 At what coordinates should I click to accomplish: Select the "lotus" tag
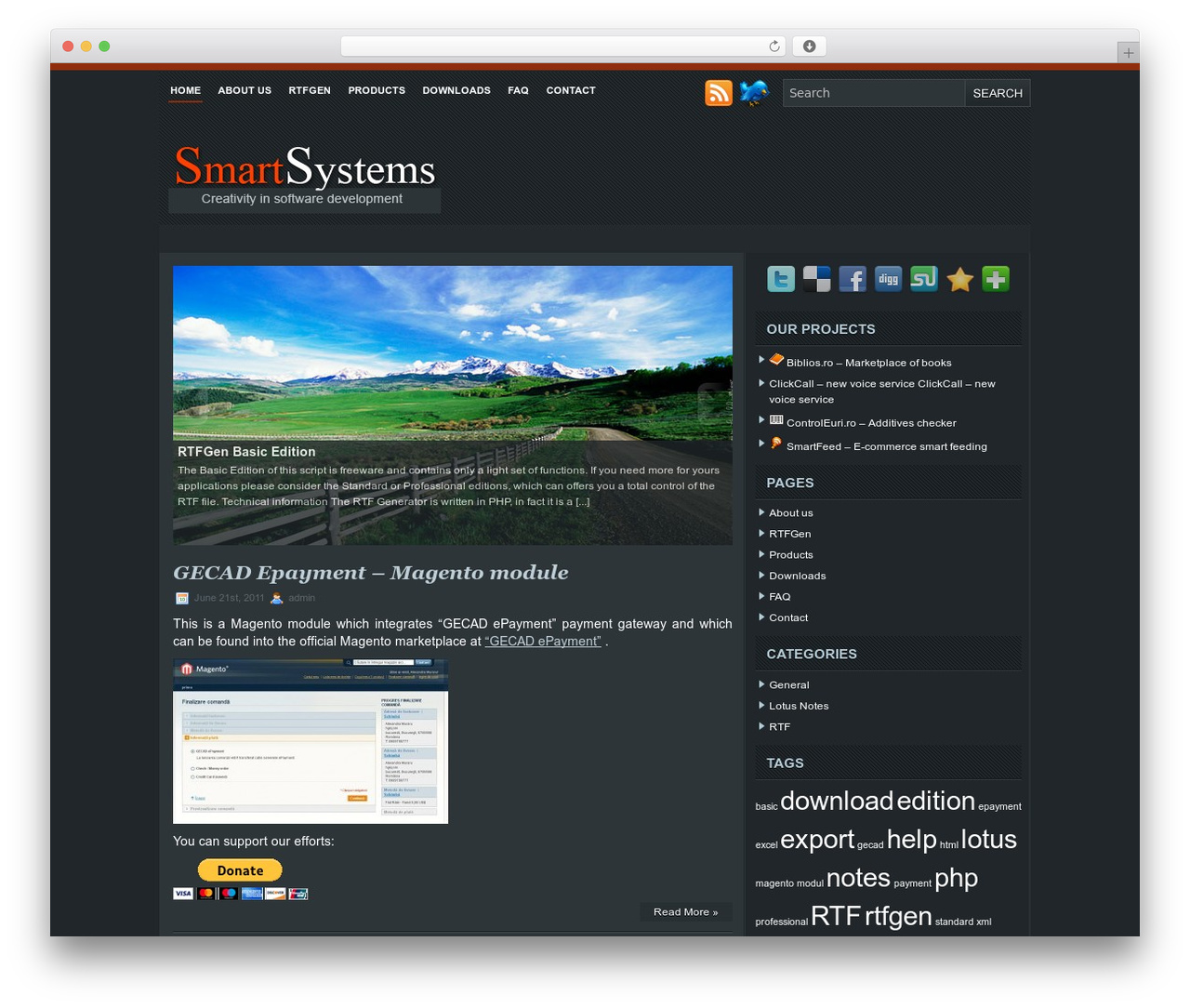[x=989, y=840]
